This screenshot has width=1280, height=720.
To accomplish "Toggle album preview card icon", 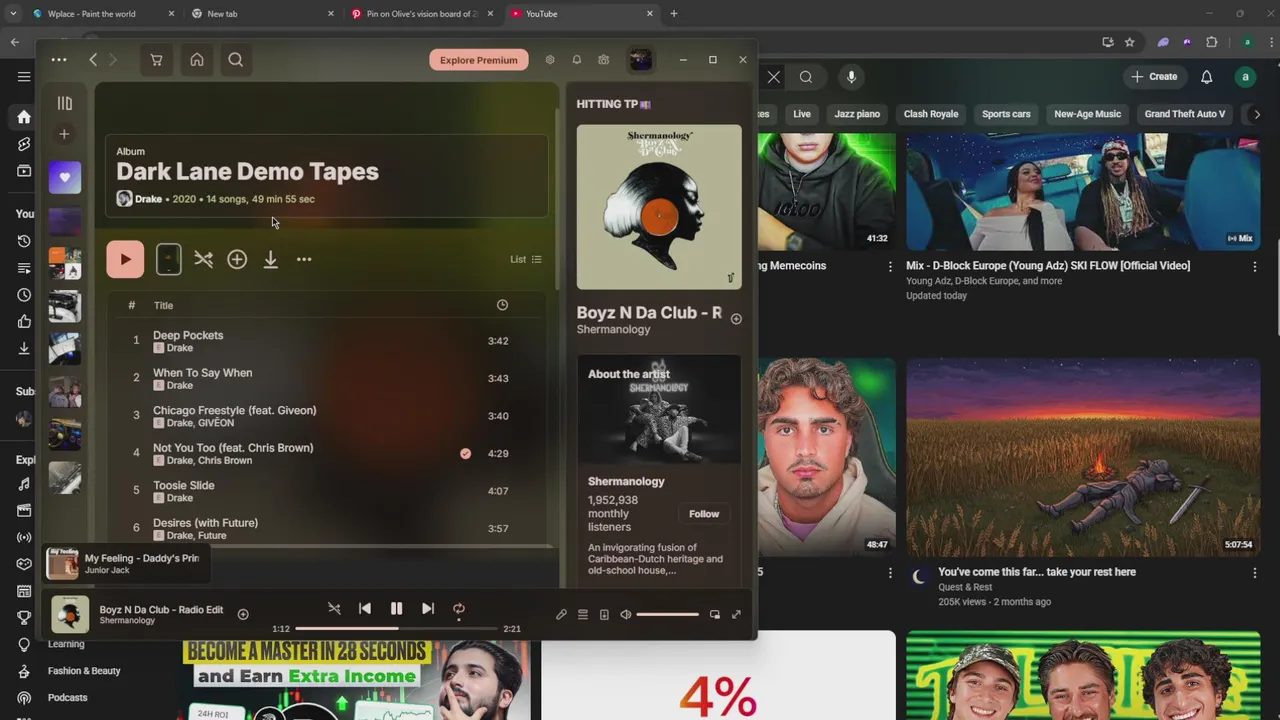I will [x=169, y=260].
